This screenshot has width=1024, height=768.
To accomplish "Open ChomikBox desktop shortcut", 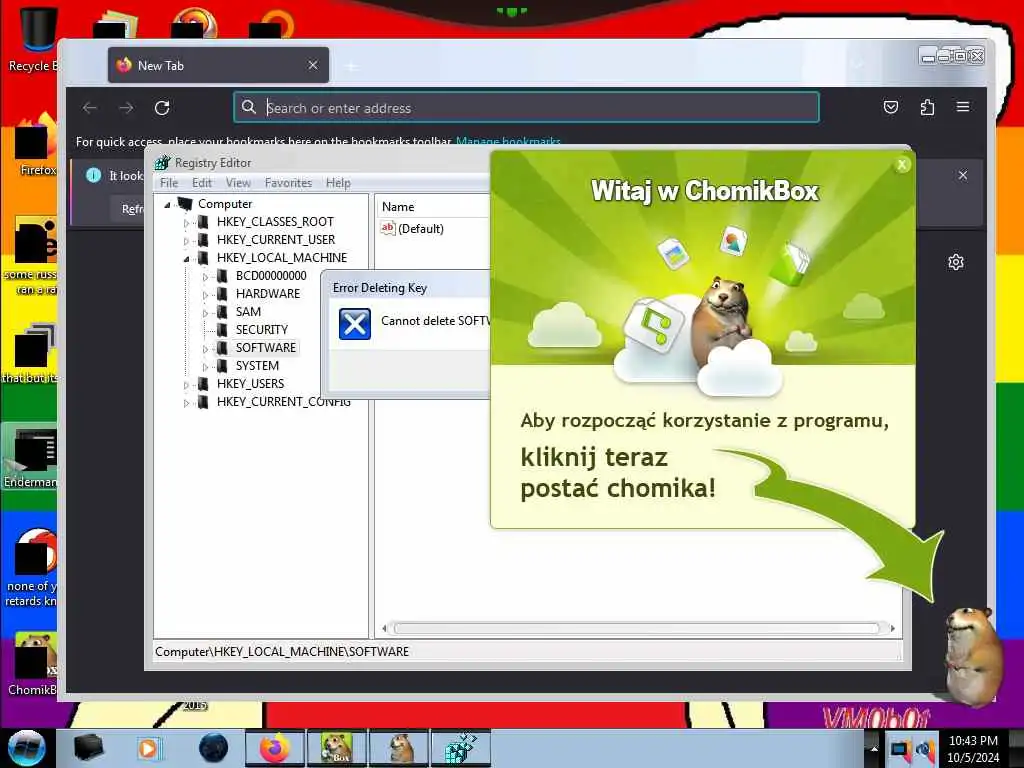I will point(33,663).
